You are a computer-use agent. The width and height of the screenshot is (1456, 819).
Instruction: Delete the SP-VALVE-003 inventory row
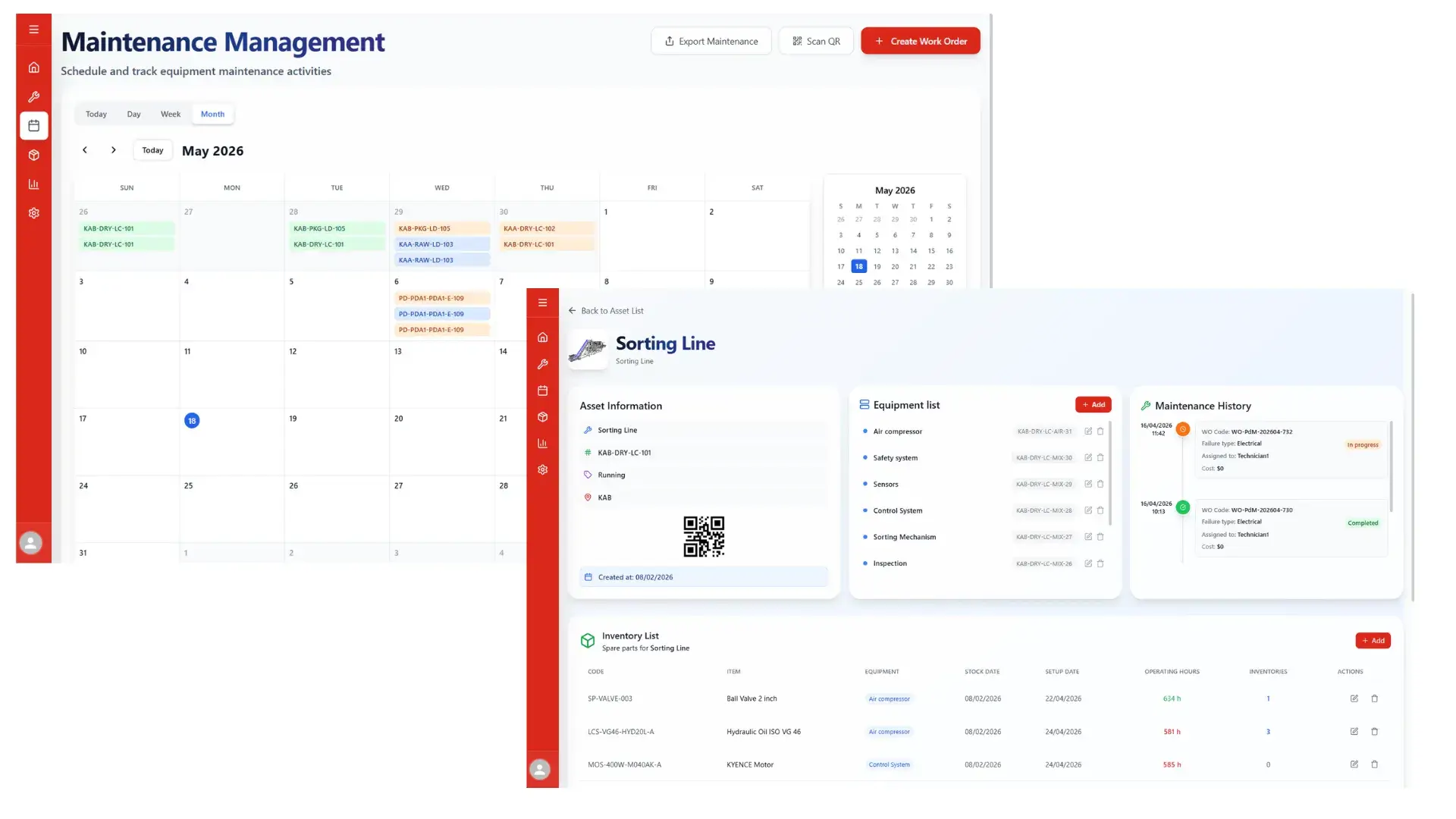click(x=1374, y=699)
